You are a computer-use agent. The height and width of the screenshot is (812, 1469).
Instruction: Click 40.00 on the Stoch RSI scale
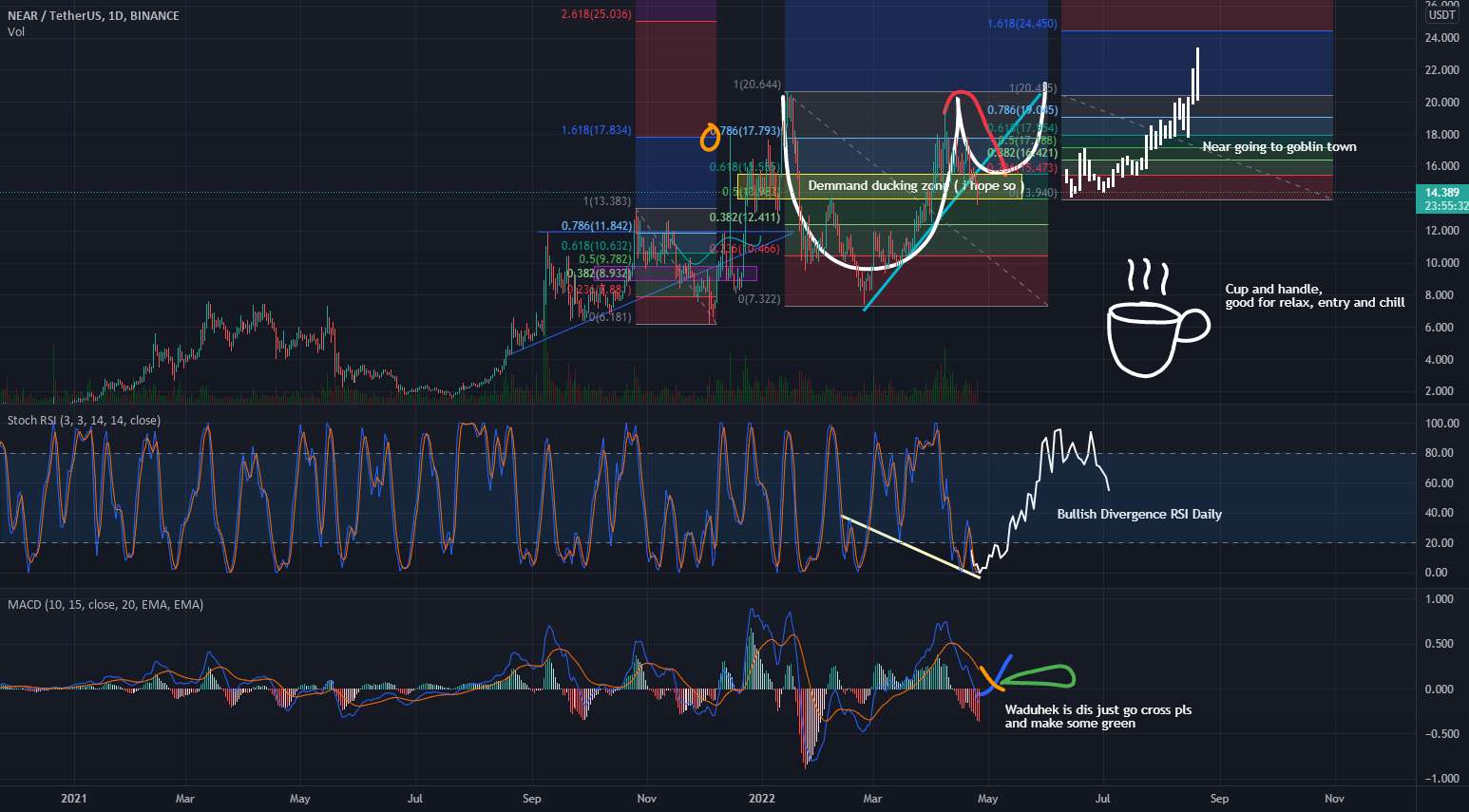tap(1439, 513)
